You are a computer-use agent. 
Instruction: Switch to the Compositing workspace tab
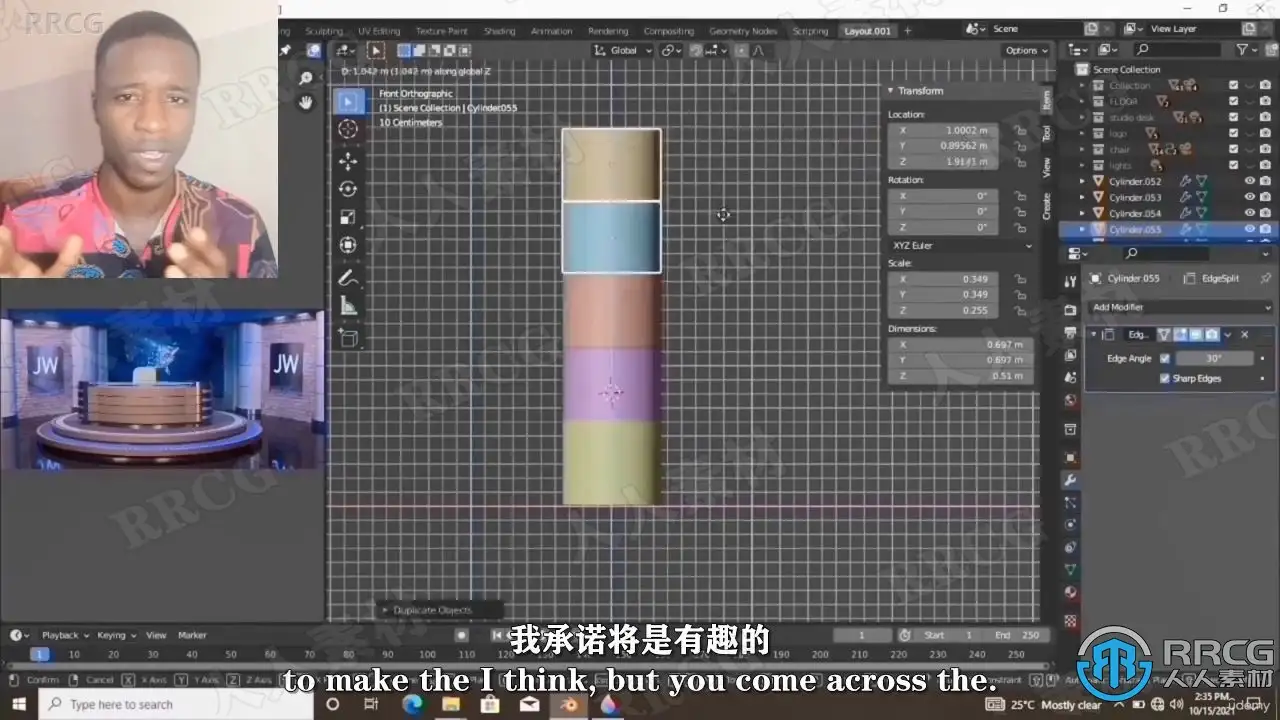668,31
